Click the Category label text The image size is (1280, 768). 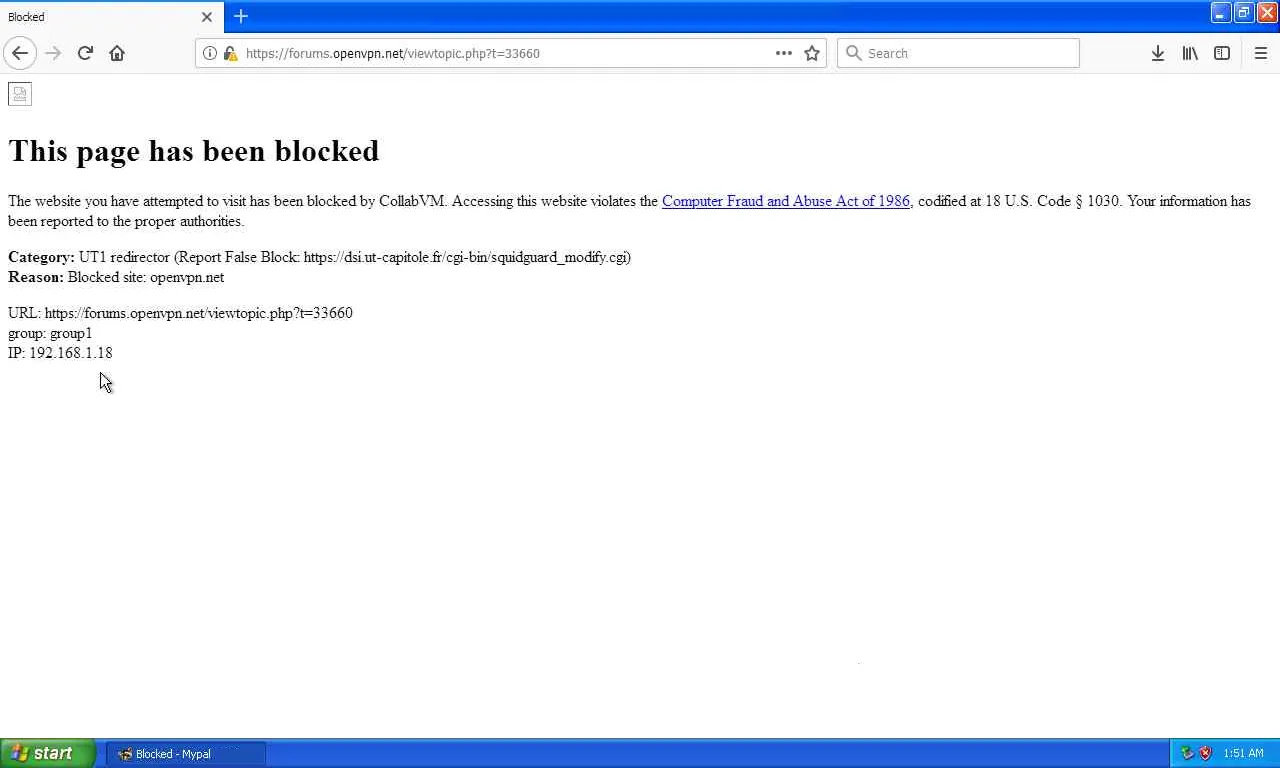(41, 257)
